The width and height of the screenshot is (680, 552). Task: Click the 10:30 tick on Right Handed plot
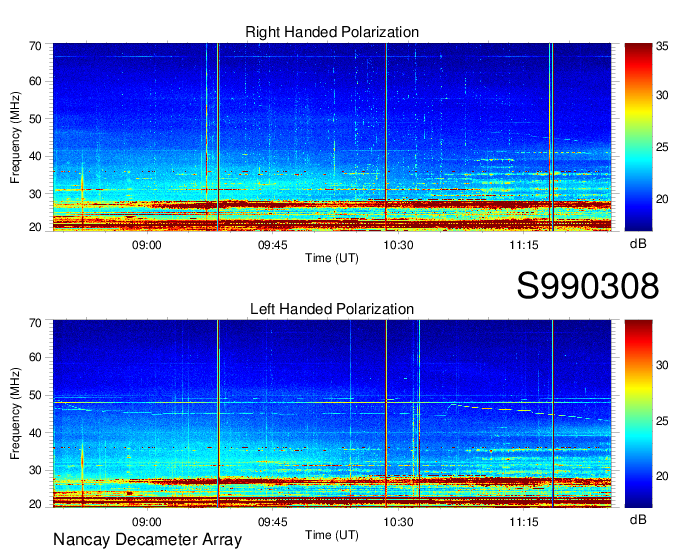398,245
